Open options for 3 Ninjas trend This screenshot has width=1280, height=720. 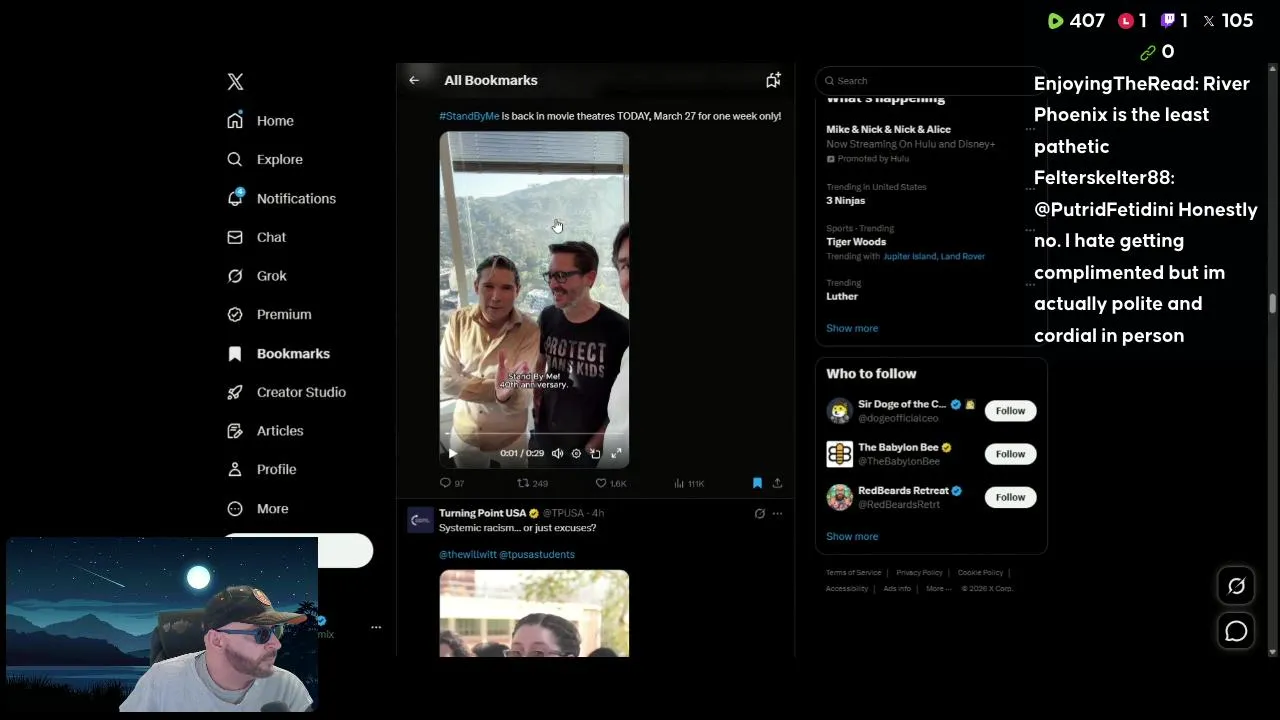1030,187
